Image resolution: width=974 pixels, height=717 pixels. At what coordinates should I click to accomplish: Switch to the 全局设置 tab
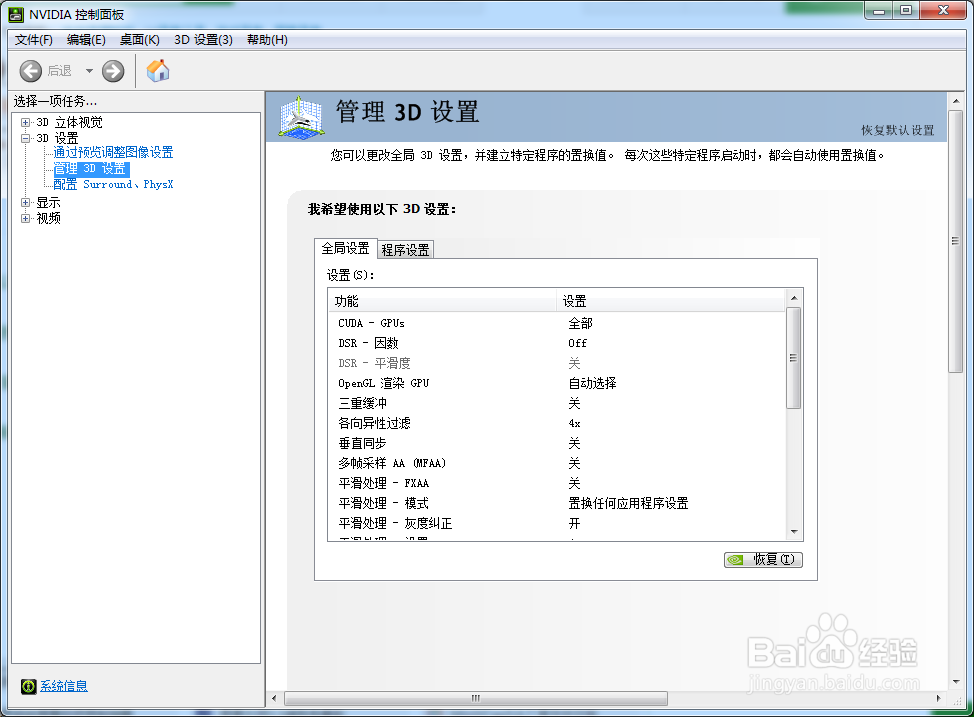(x=345, y=249)
